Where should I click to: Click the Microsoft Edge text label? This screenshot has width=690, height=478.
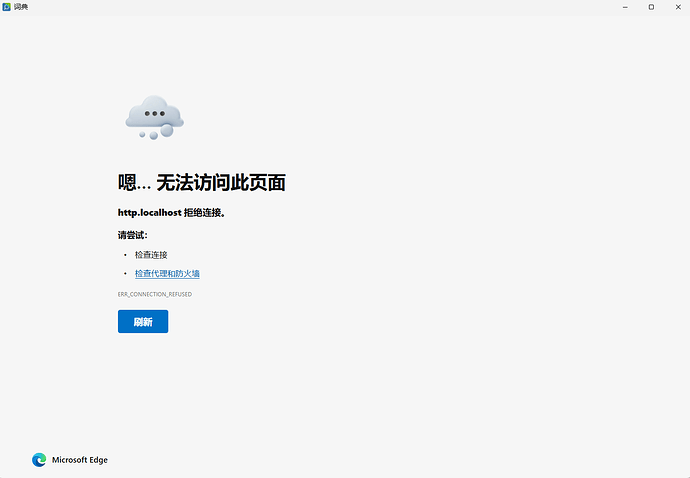[80, 460]
